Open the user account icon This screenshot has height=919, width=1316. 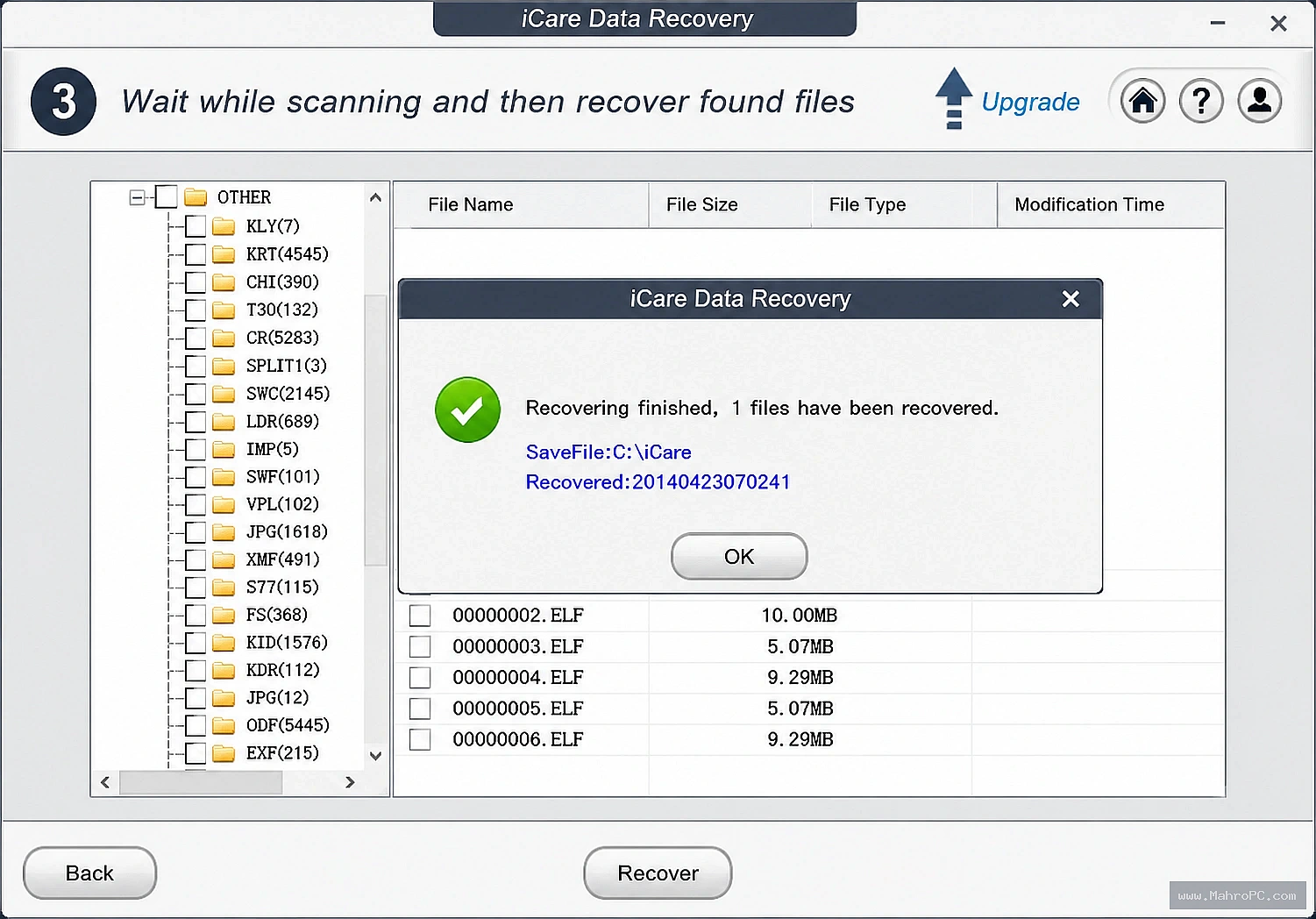1260,101
